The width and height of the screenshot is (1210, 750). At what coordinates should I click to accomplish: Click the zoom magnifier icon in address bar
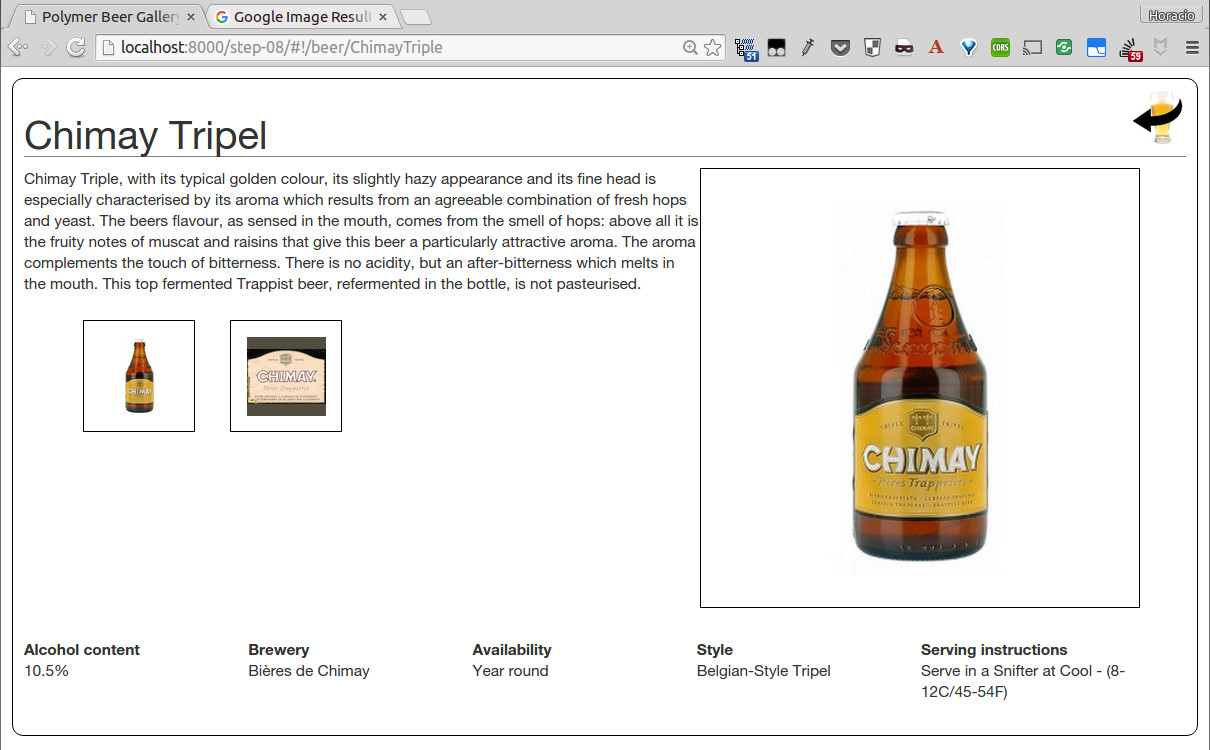(x=690, y=47)
